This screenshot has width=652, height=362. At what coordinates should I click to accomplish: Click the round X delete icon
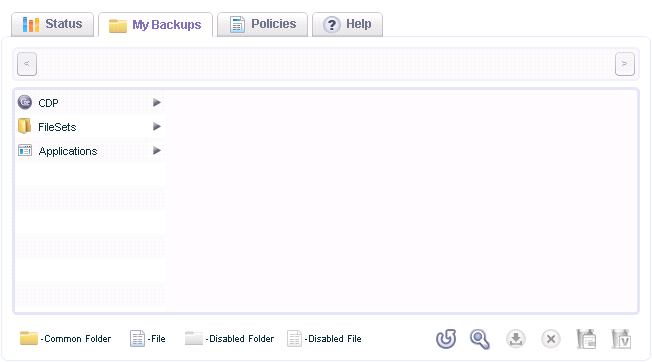coord(551,339)
